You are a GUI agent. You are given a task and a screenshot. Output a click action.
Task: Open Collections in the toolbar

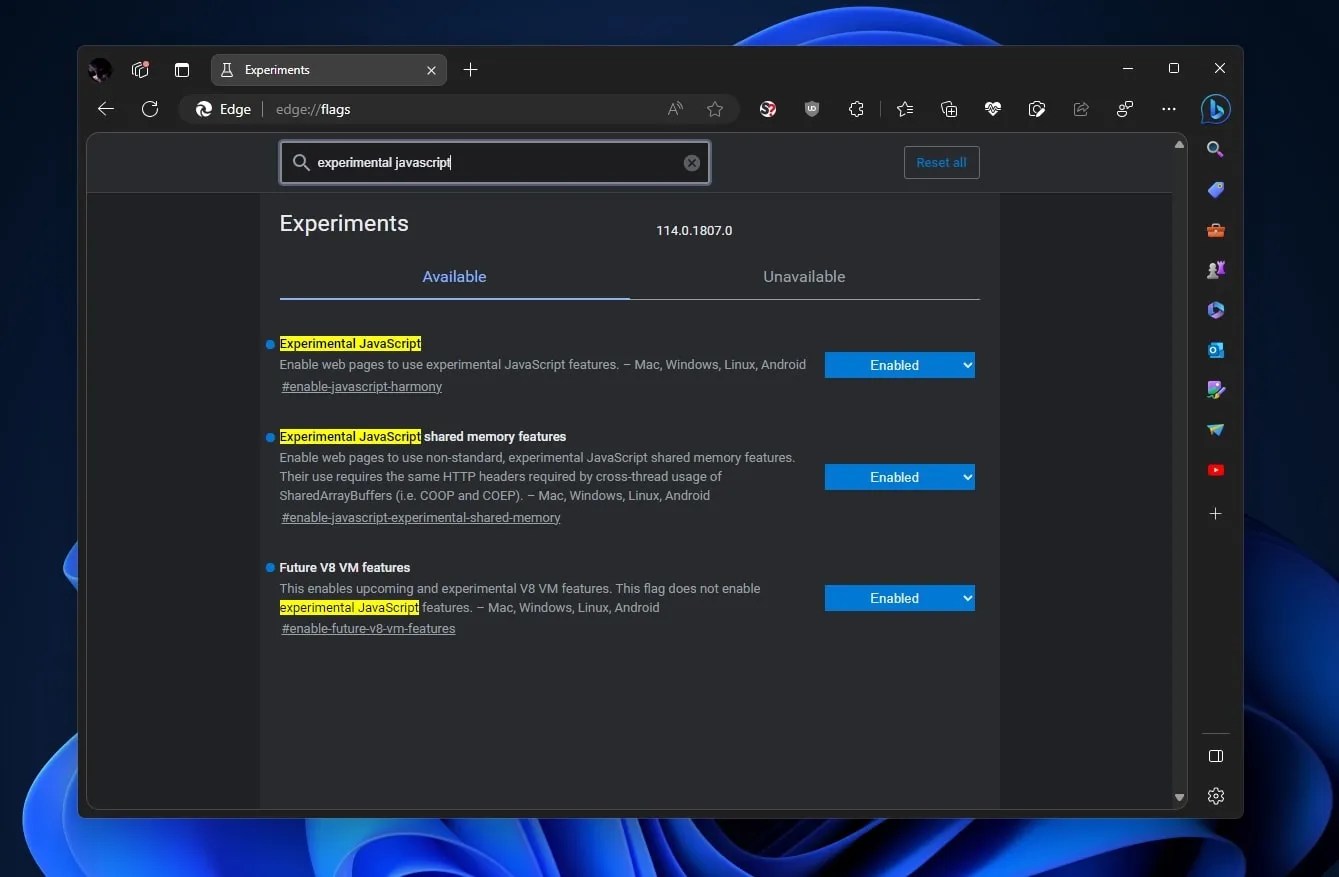coord(948,109)
